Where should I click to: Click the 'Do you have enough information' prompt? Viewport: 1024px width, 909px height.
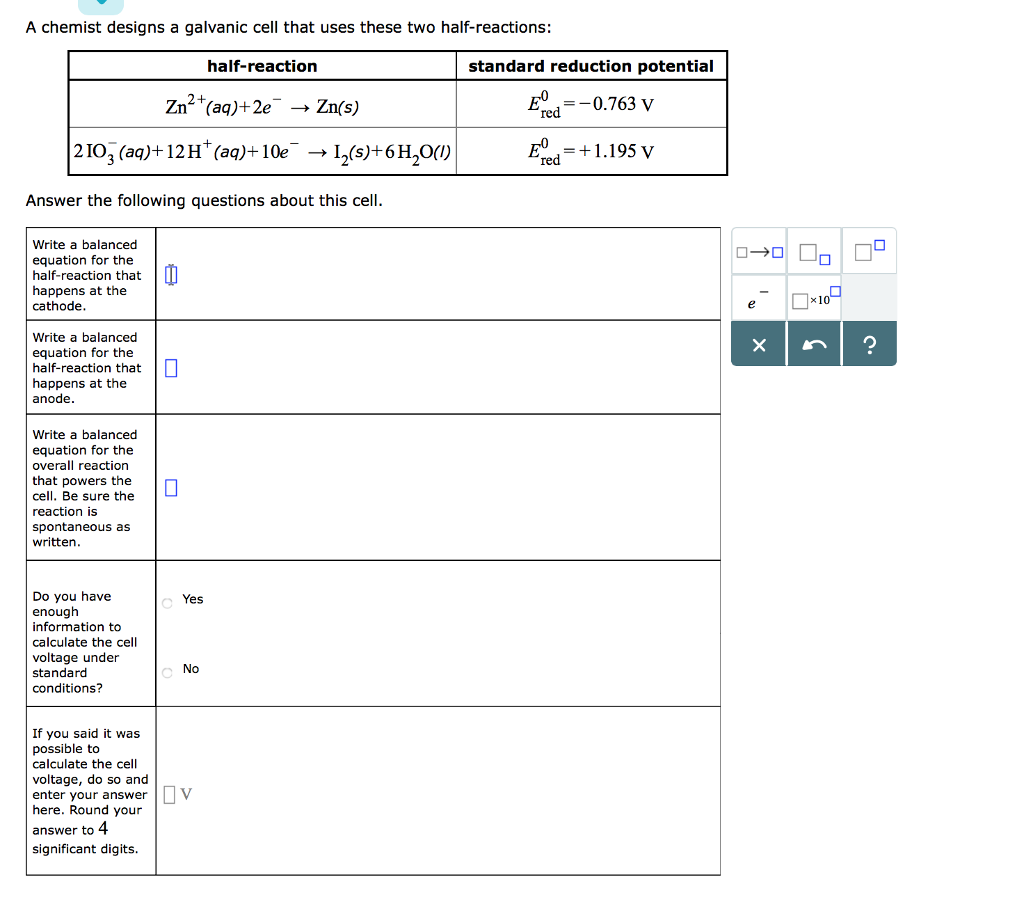(x=85, y=642)
